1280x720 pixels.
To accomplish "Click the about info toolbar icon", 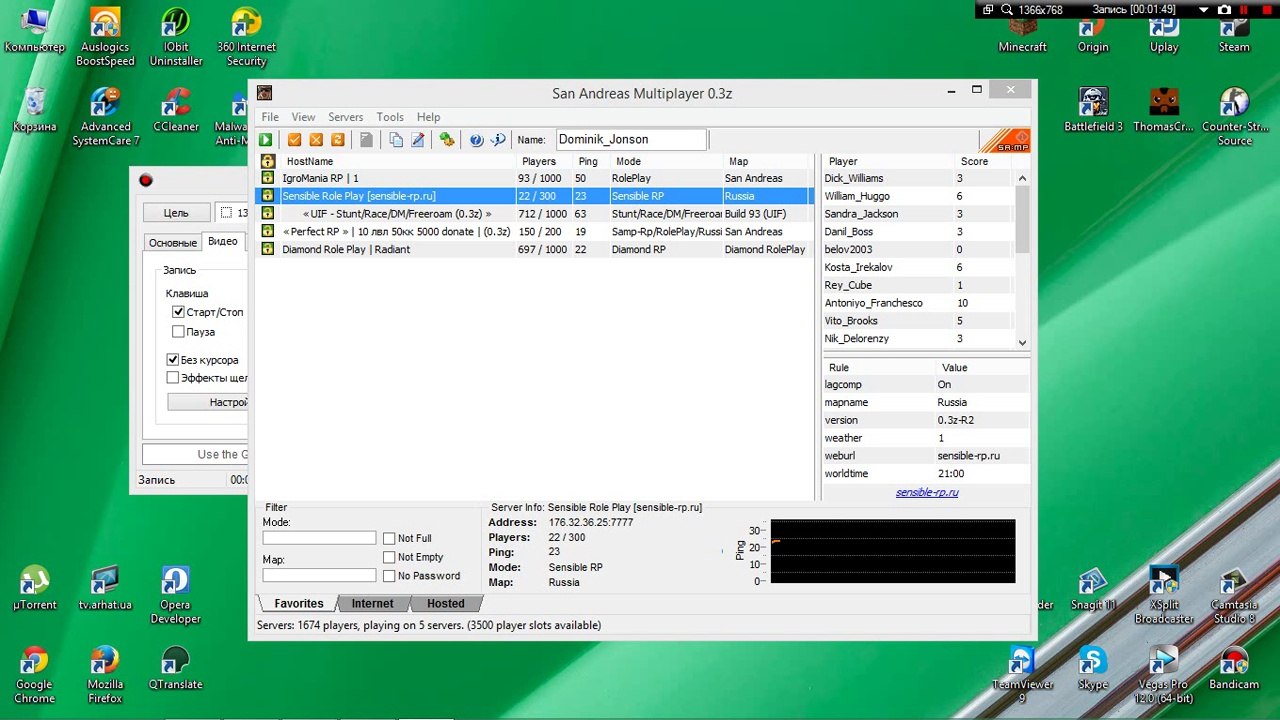I will point(498,140).
